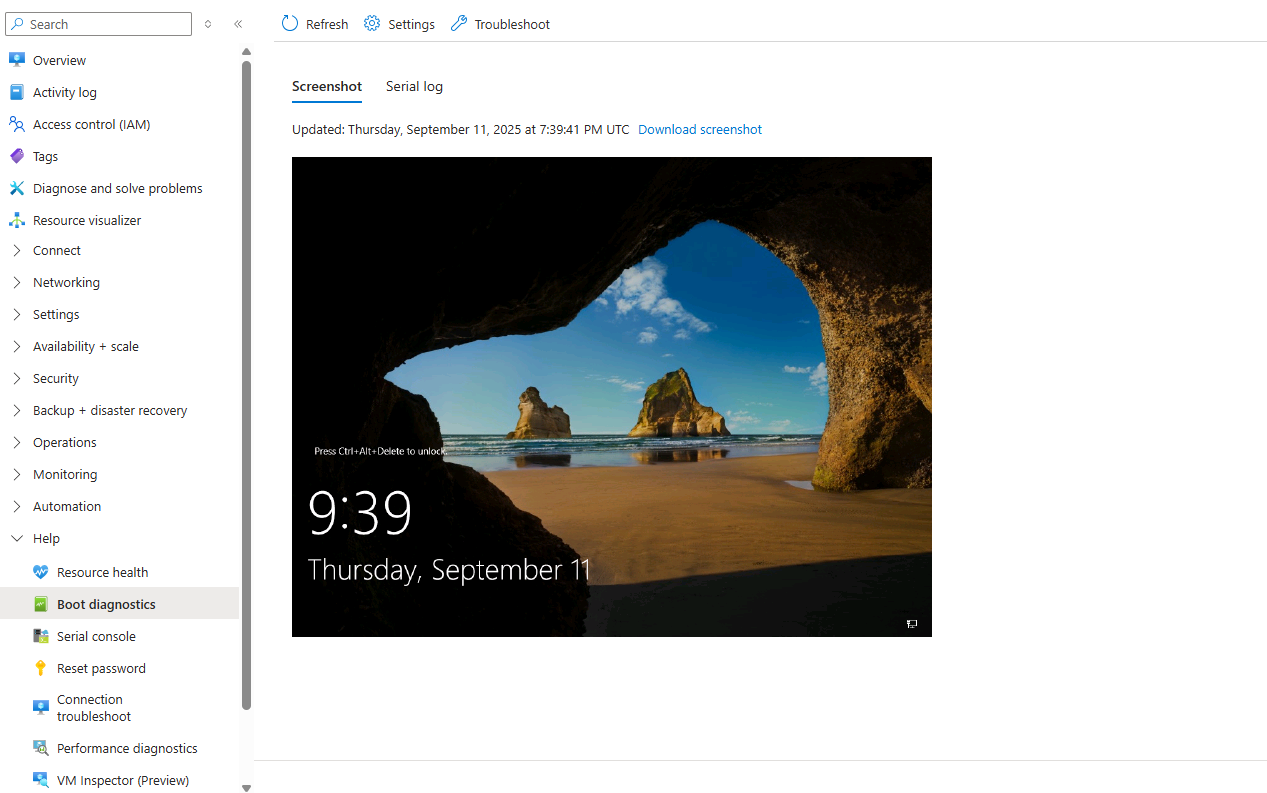Click the Performance diagnostics icon
Image resolution: width=1267 pixels, height=793 pixels.
click(41, 748)
